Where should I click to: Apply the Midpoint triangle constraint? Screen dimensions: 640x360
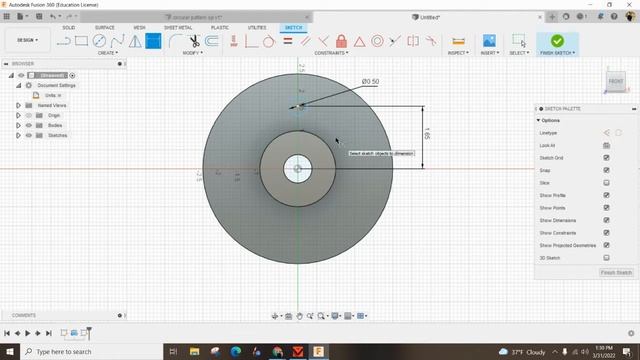click(359, 41)
